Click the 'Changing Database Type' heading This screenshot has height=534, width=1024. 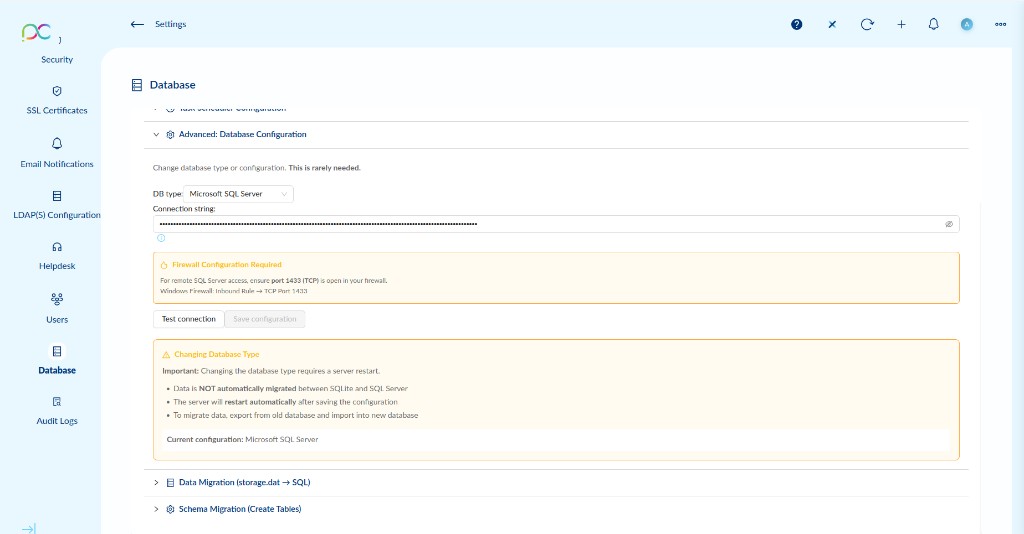217,354
